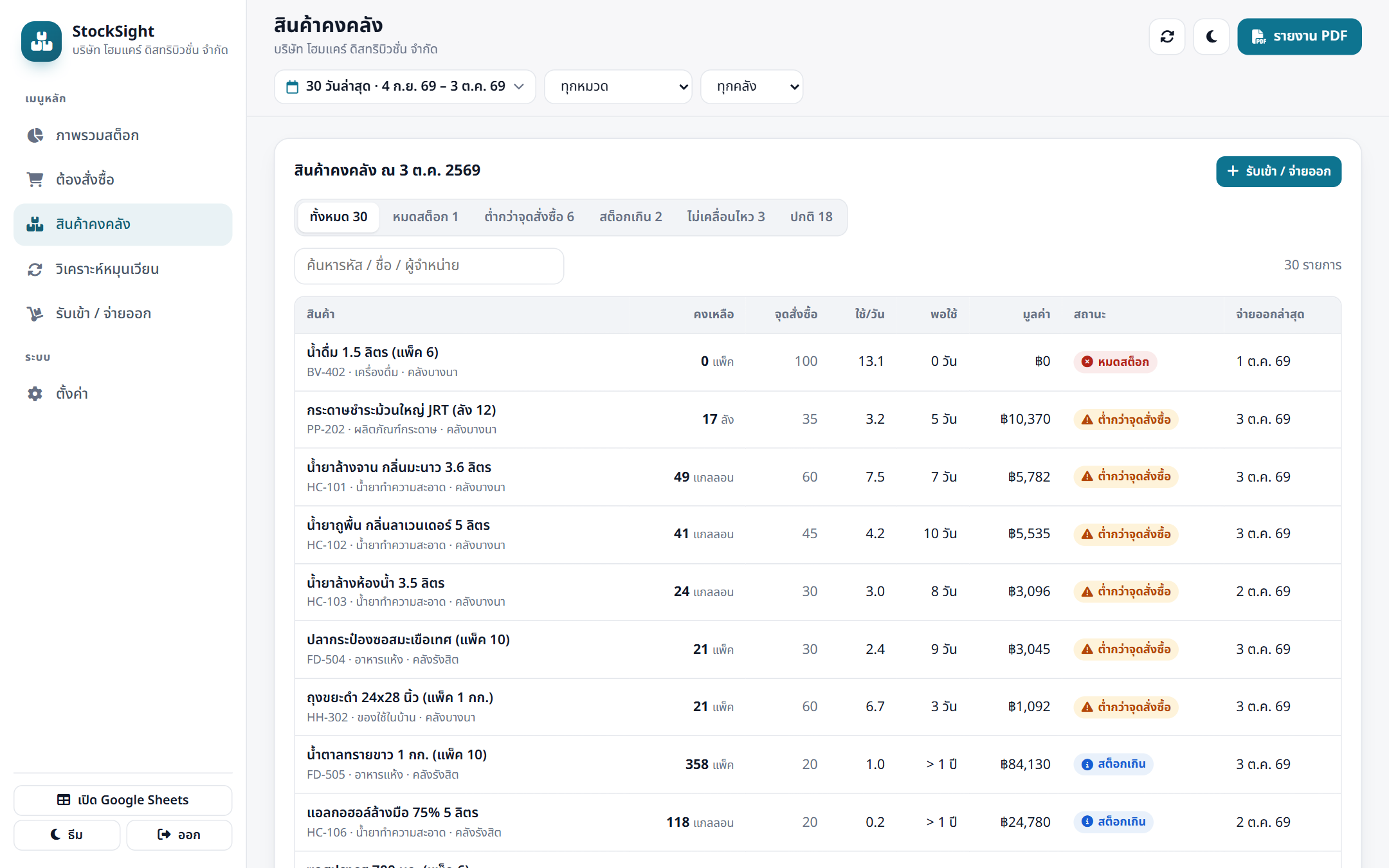Click the StockSight logo icon
The height and width of the screenshot is (868, 1389).
pos(41,41)
